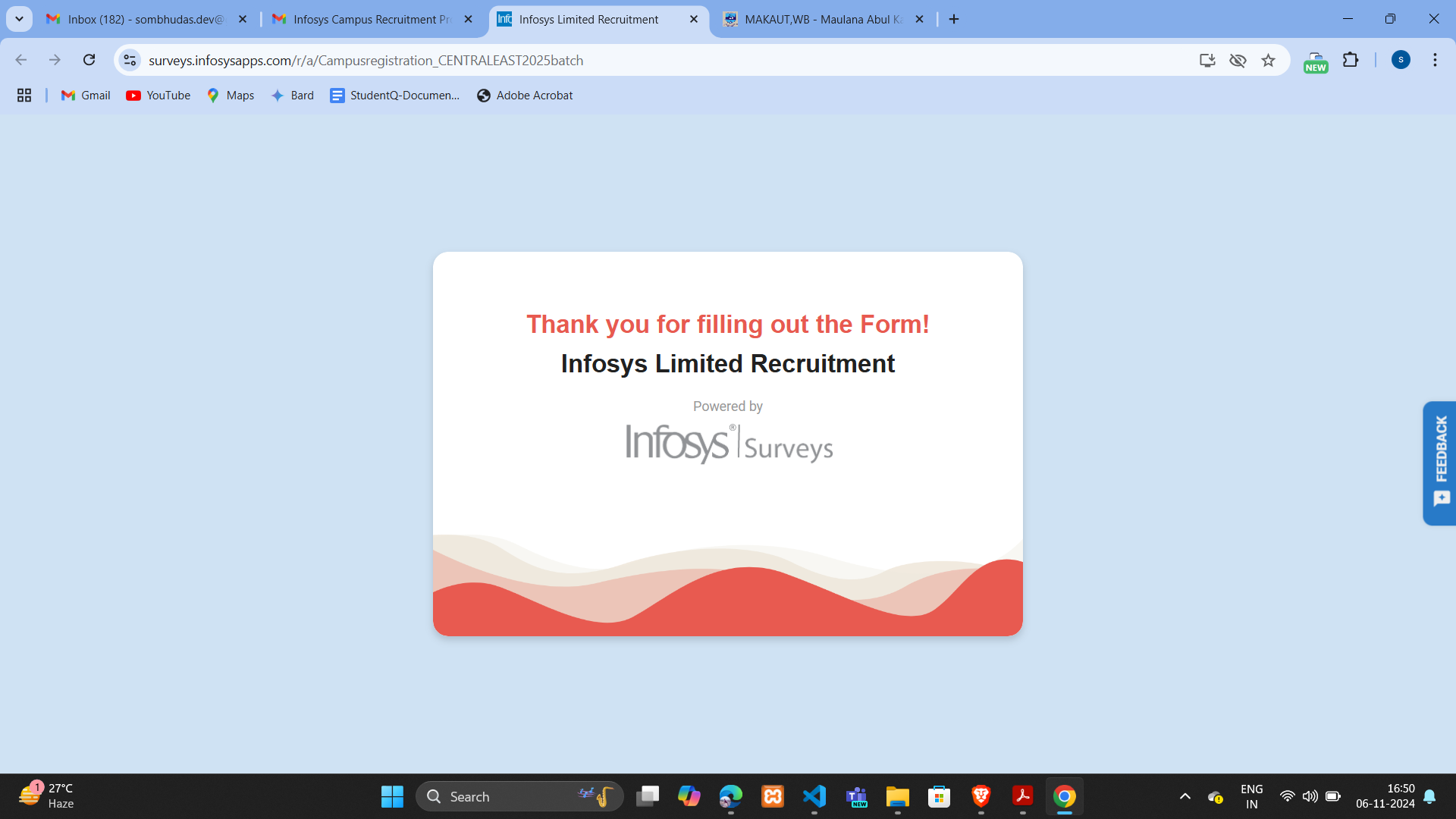This screenshot has height=819, width=1456.
Task: Open the YouTube bookmark
Action: point(158,95)
